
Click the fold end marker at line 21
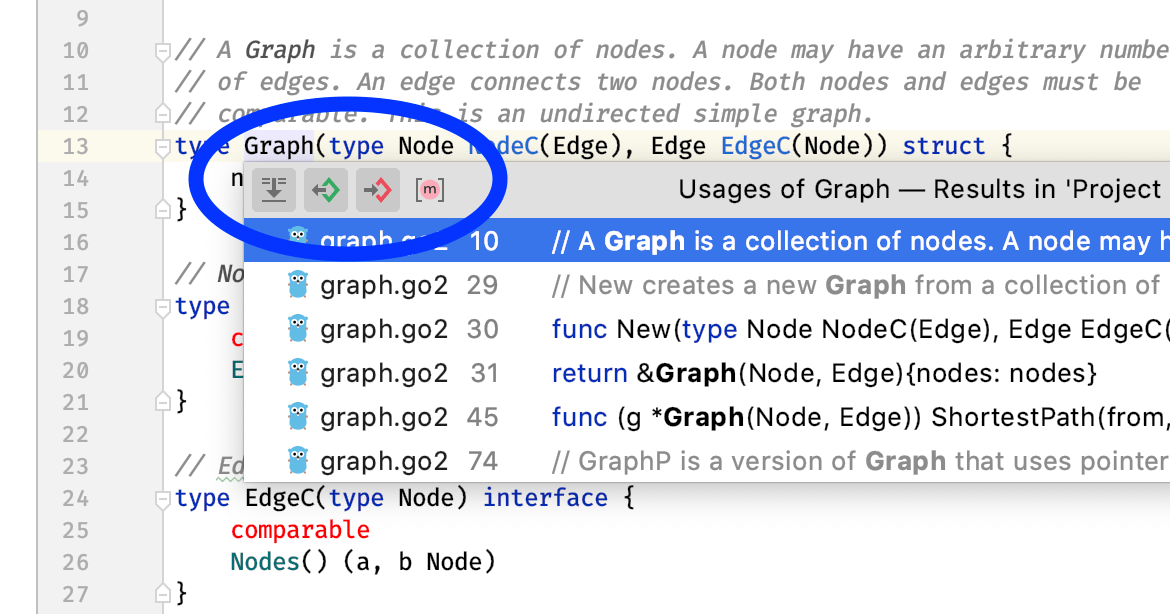(x=163, y=403)
